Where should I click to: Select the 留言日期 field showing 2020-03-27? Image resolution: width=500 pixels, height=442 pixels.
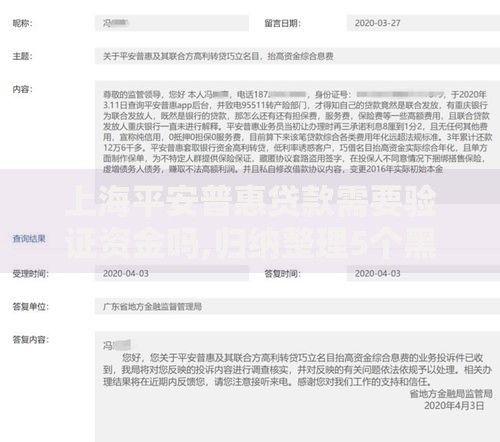(423, 23)
